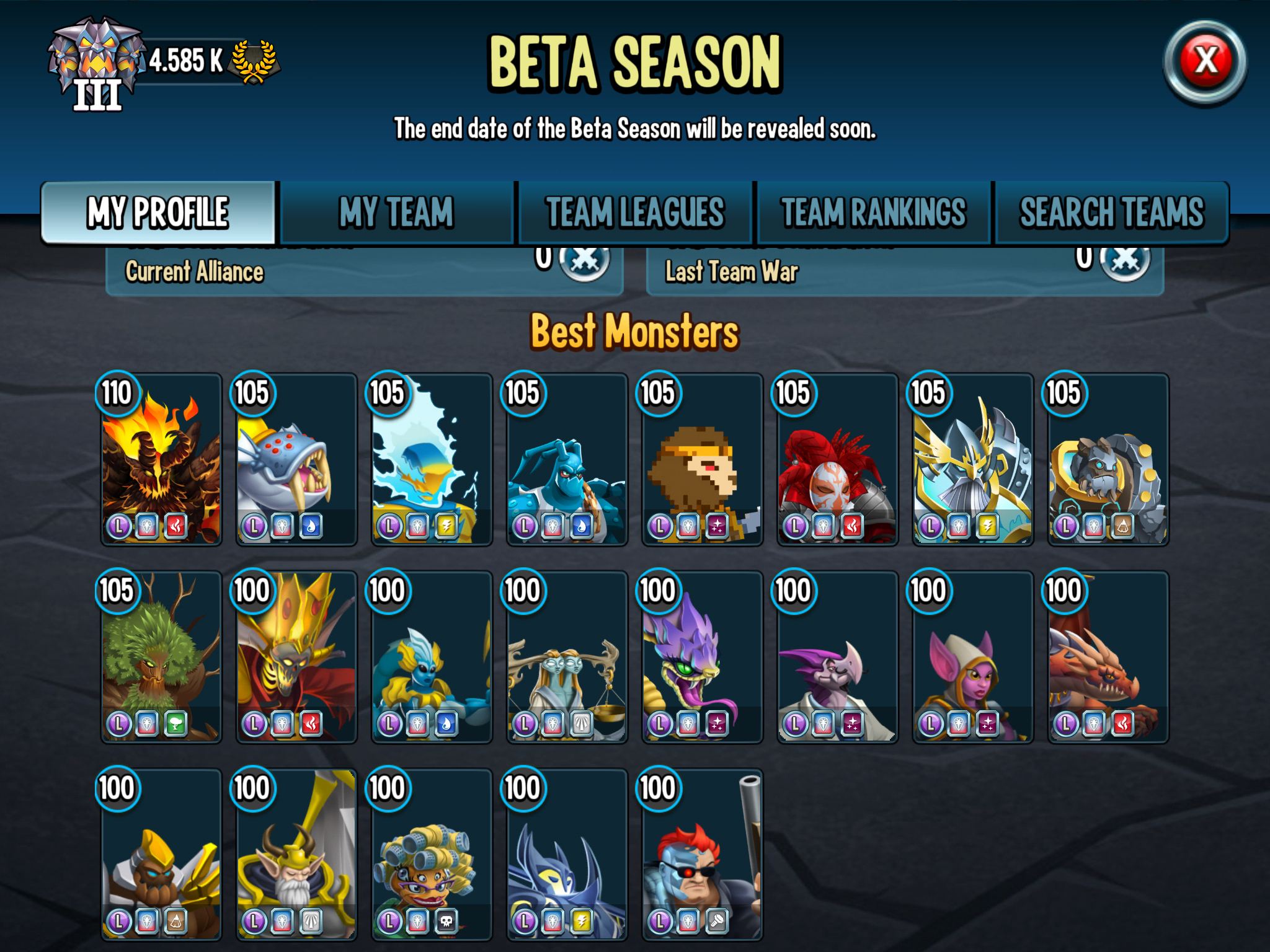Tap the Current Alliance crossed-swords icon
This screenshot has width=1270, height=952.
coord(584,262)
